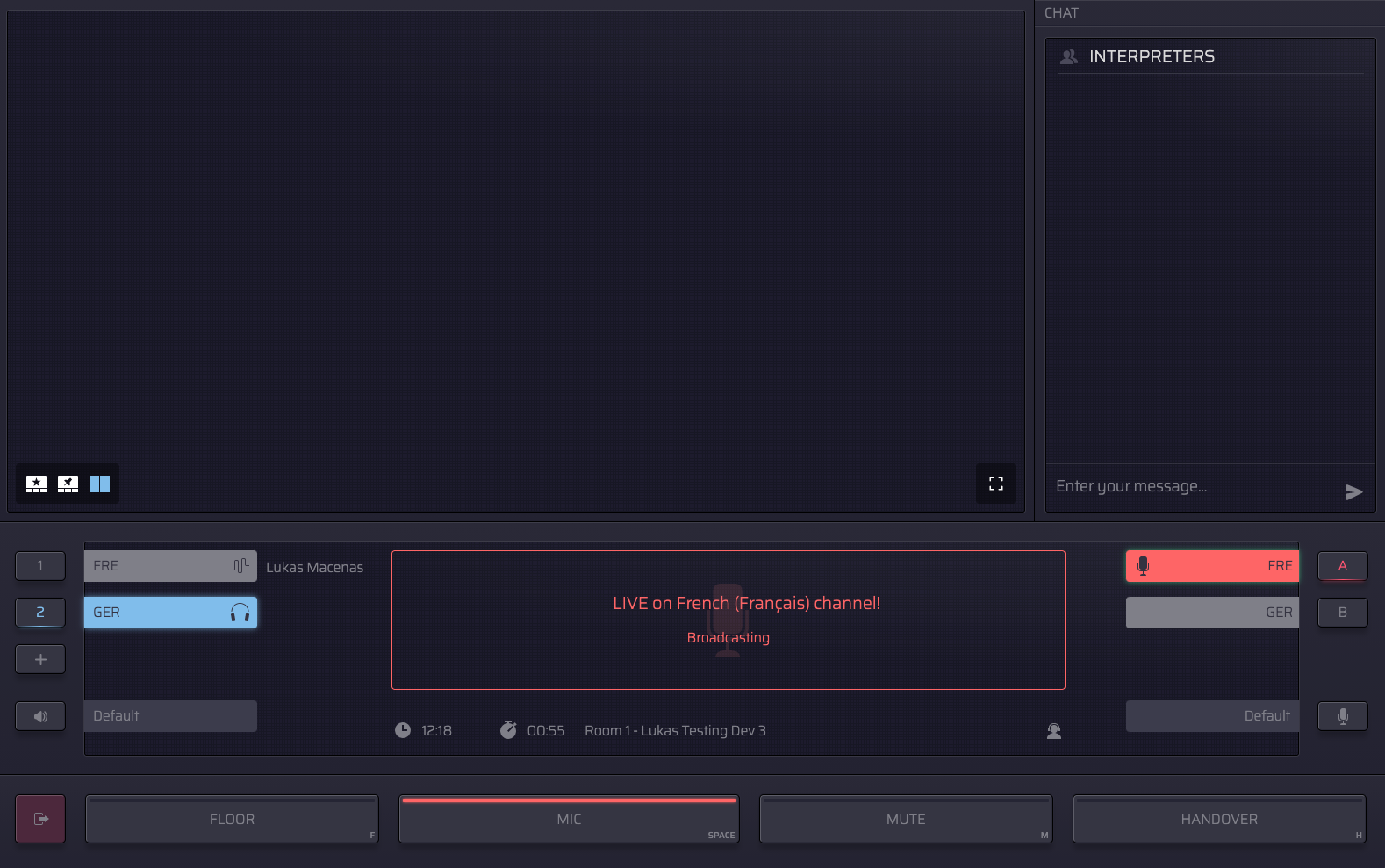This screenshot has height=868, width=1385.
Task: Click the chat message input field
Action: pyautogui.click(x=1194, y=486)
